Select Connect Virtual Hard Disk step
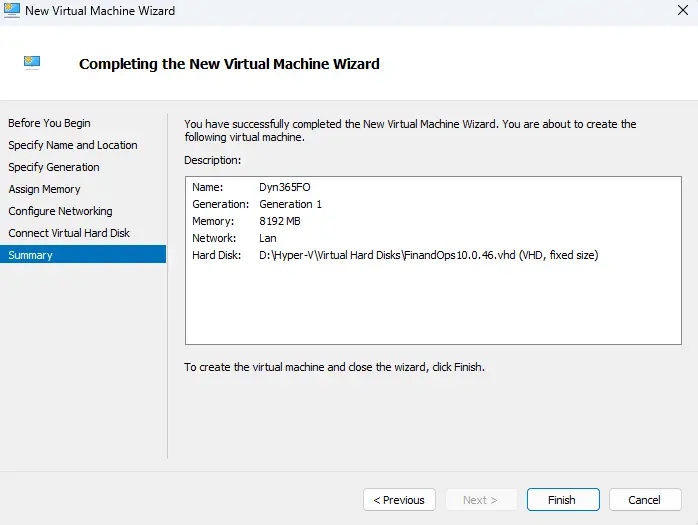The image size is (698, 525). [69, 233]
